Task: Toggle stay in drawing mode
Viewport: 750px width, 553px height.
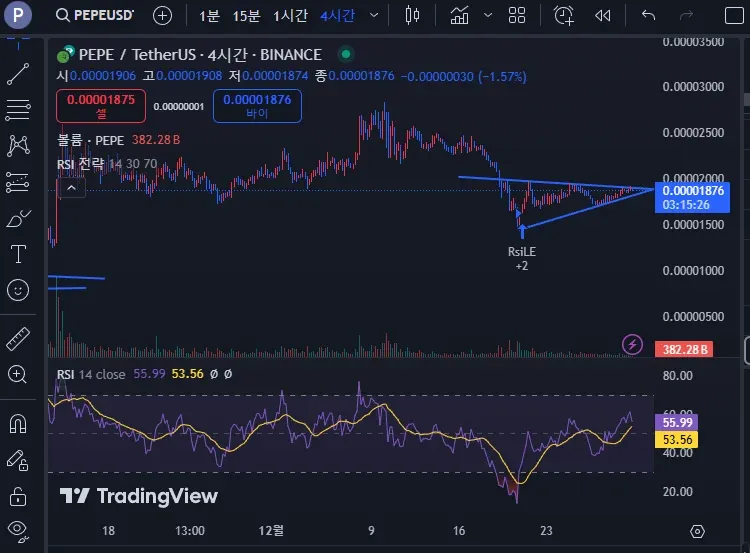Action: [18, 460]
